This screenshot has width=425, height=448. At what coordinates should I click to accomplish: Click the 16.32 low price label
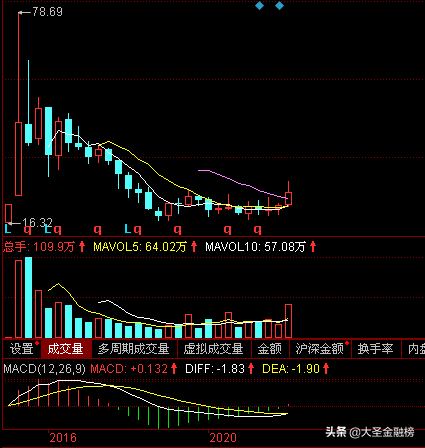point(37,222)
